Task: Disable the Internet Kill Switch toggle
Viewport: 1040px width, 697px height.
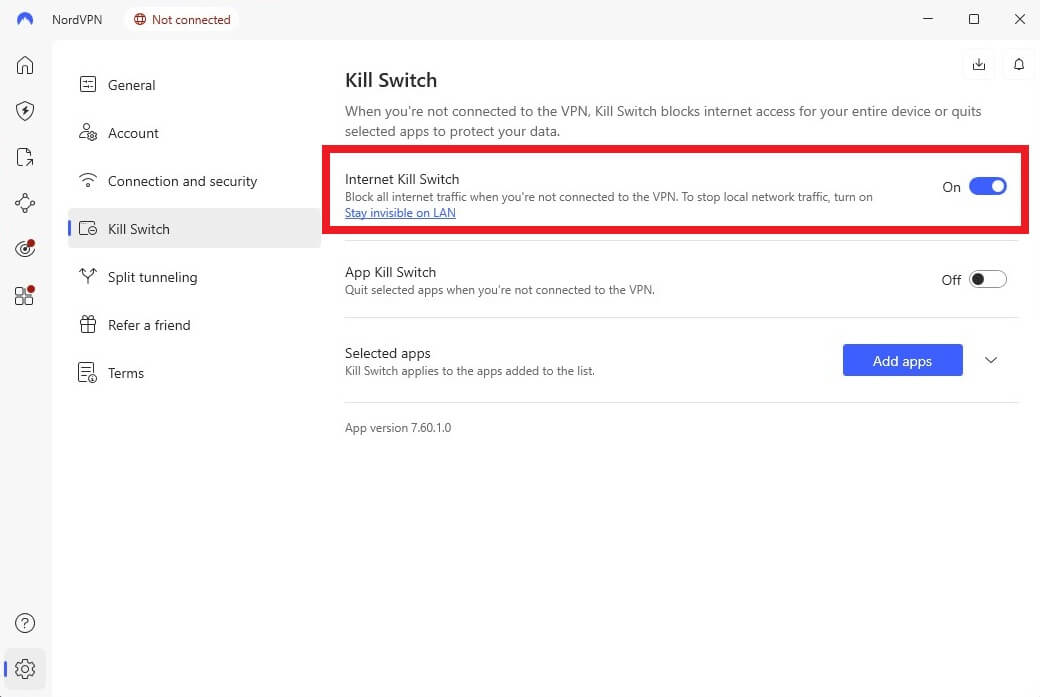Action: [987, 186]
